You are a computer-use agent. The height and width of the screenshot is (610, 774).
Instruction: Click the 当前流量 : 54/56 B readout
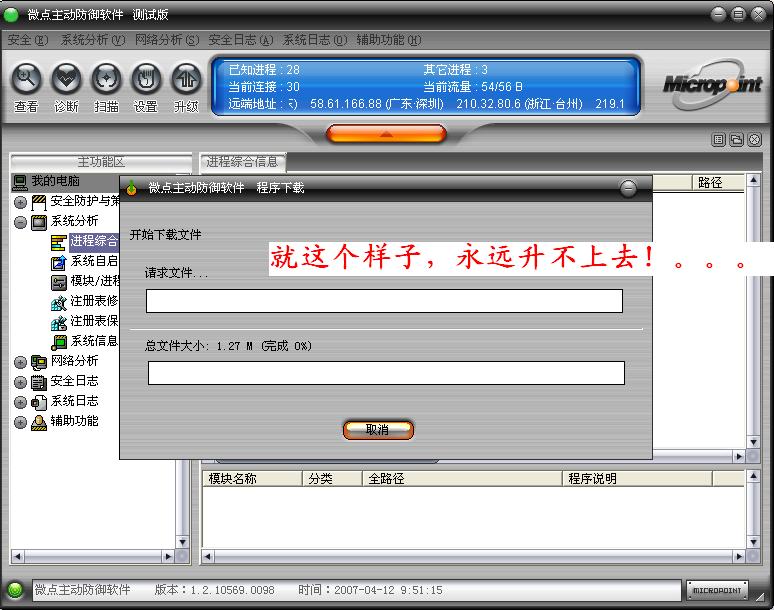pos(473,87)
